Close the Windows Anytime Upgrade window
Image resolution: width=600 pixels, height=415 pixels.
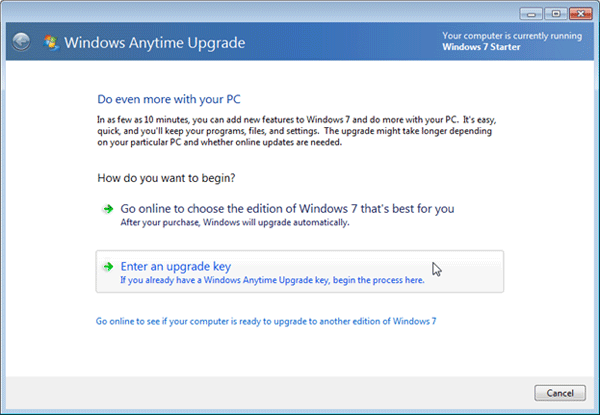click(x=580, y=14)
